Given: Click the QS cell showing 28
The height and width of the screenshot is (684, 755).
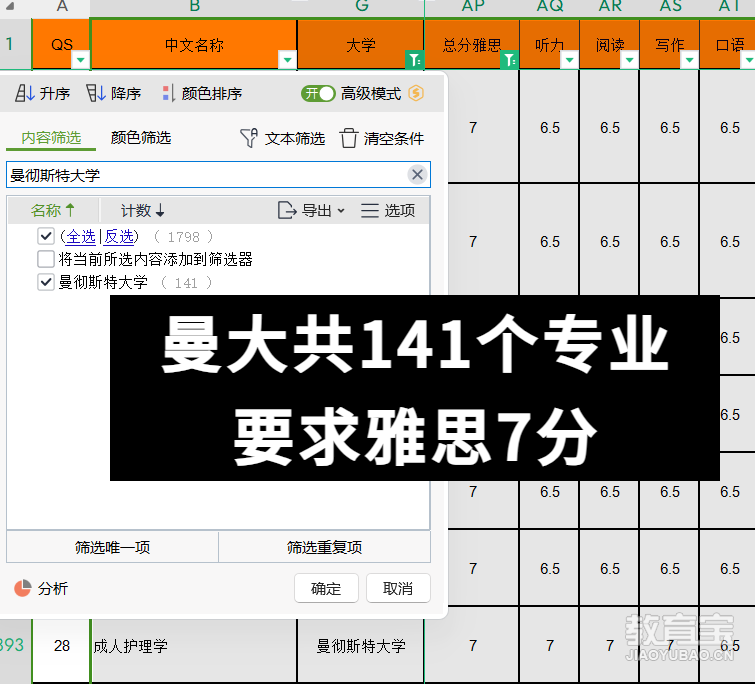Looking at the screenshot, I should pyautogui.click(x=62, y=645).
